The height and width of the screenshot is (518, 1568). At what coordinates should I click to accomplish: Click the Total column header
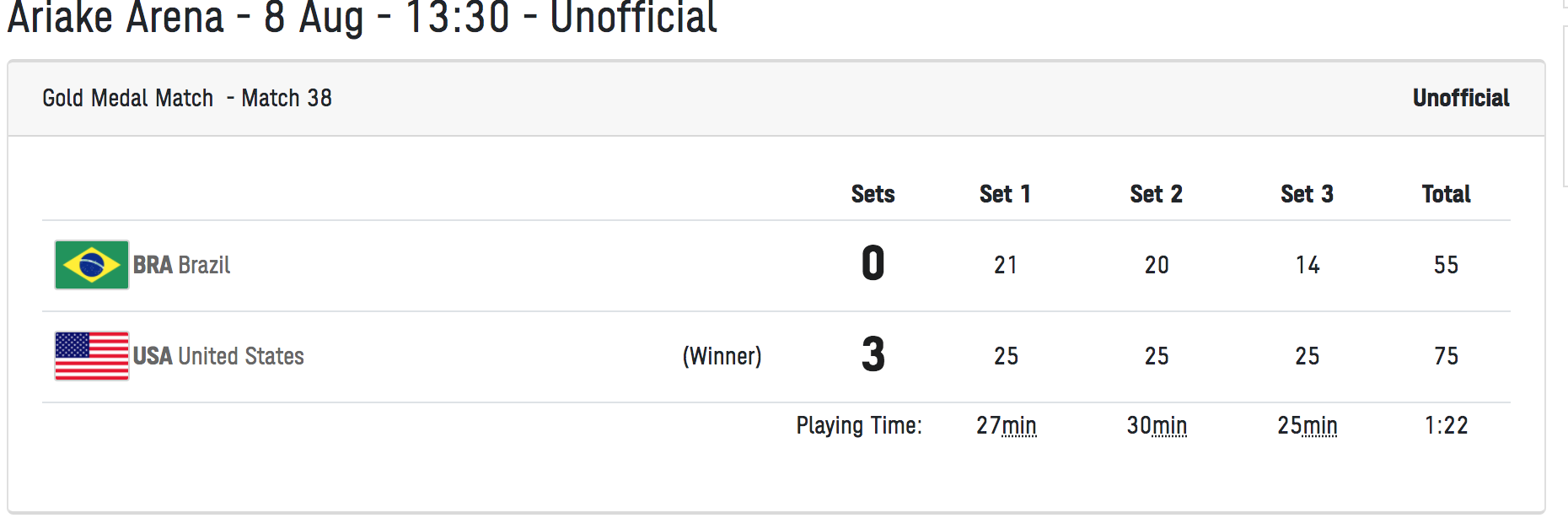(1446, 194)
